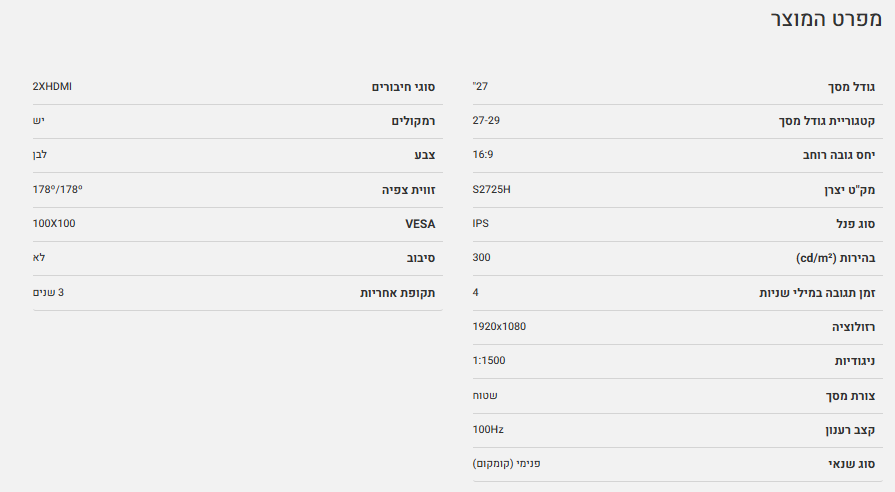Select the VESA label

click(419, 224)
